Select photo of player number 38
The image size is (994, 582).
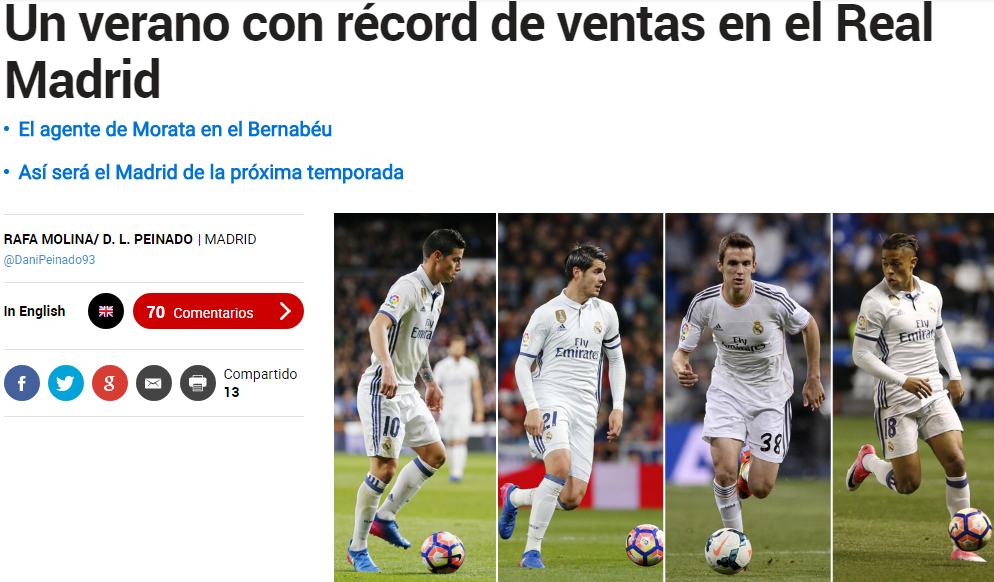[x=748, y=398]
